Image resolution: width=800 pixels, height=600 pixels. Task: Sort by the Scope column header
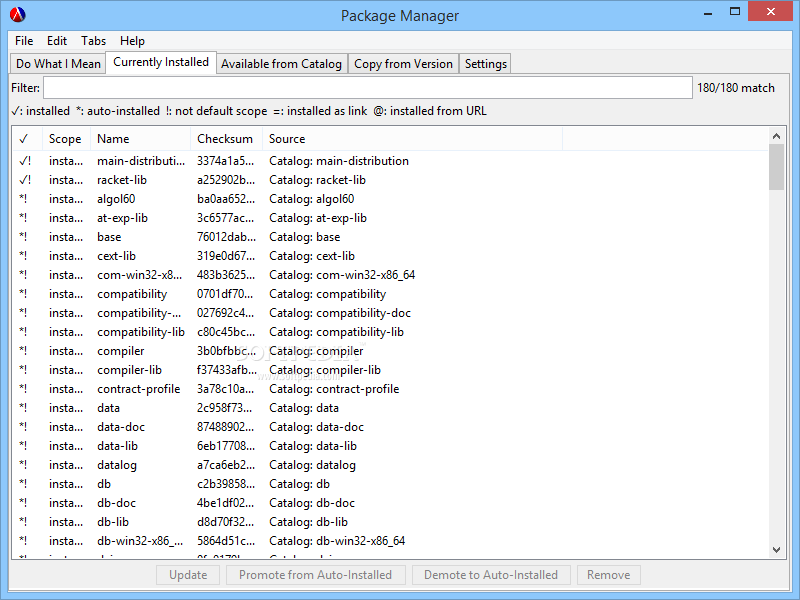pyautogui.click(x=66, y=139)
